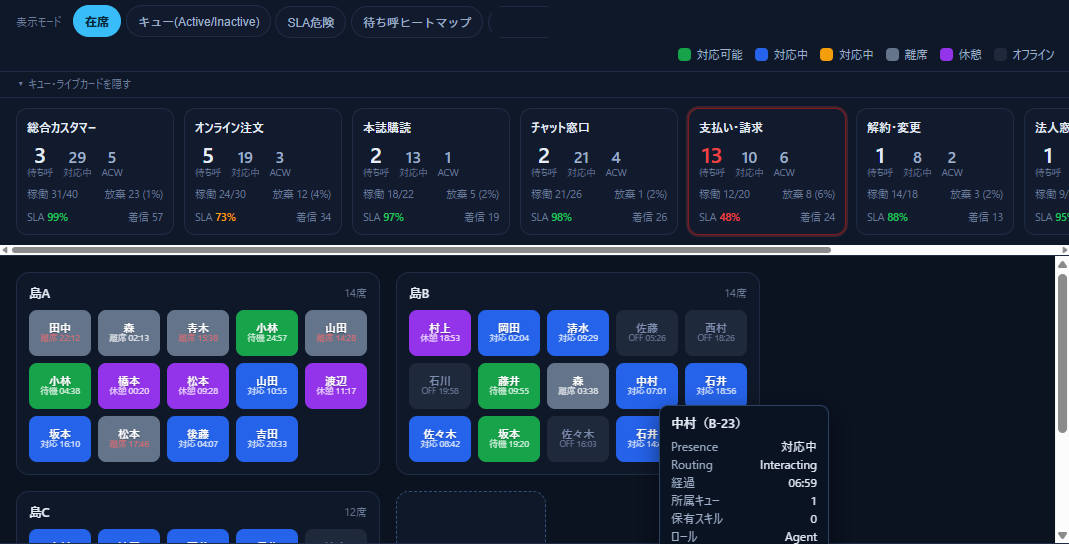This screenshot has width=1069, height=544.
Task: Click the Interacting routing value in tooltip
Action: pyautogui.click(x=788, y=465)
